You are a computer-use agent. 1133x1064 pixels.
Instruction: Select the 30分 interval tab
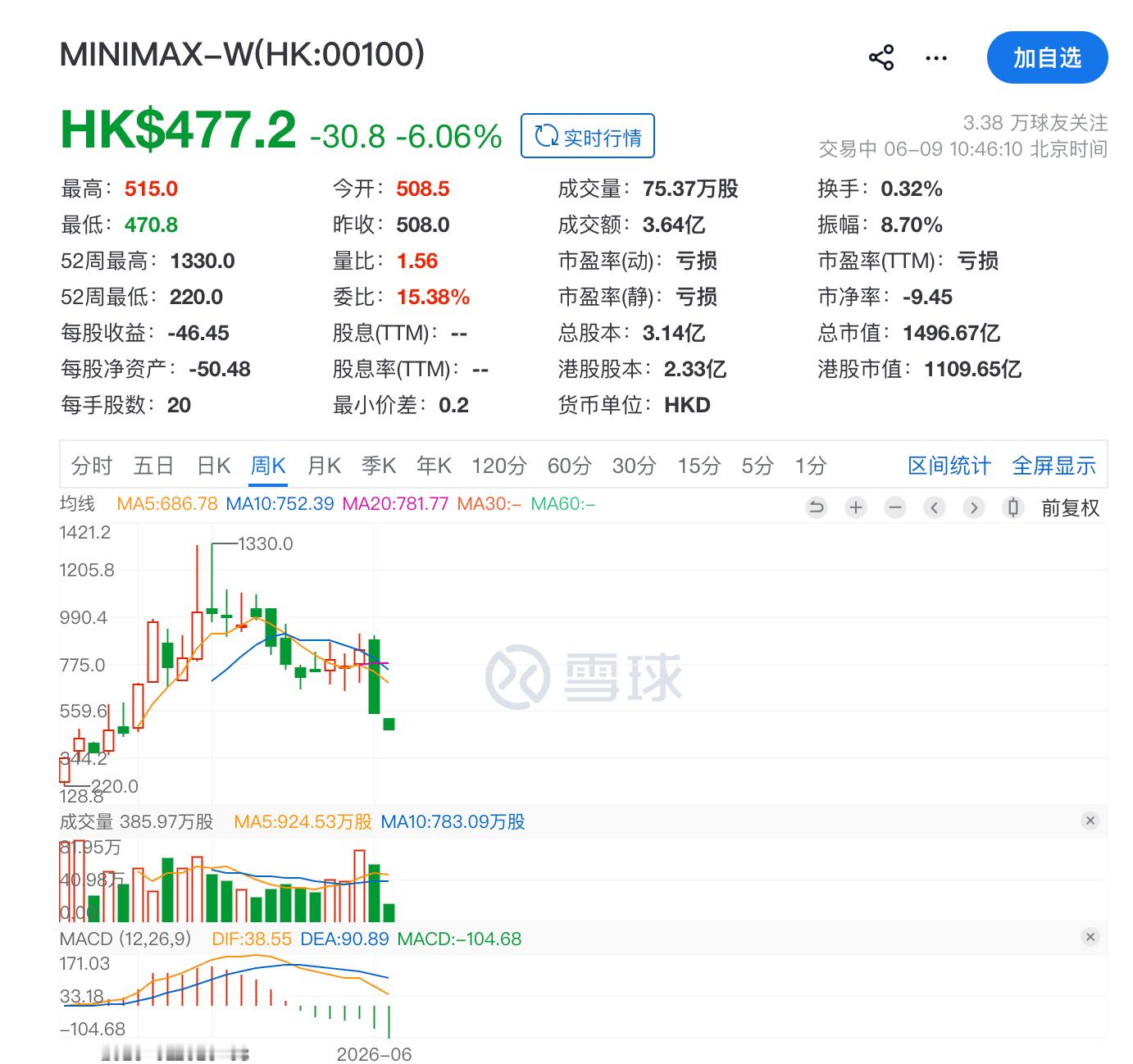(x=634, y=466)
